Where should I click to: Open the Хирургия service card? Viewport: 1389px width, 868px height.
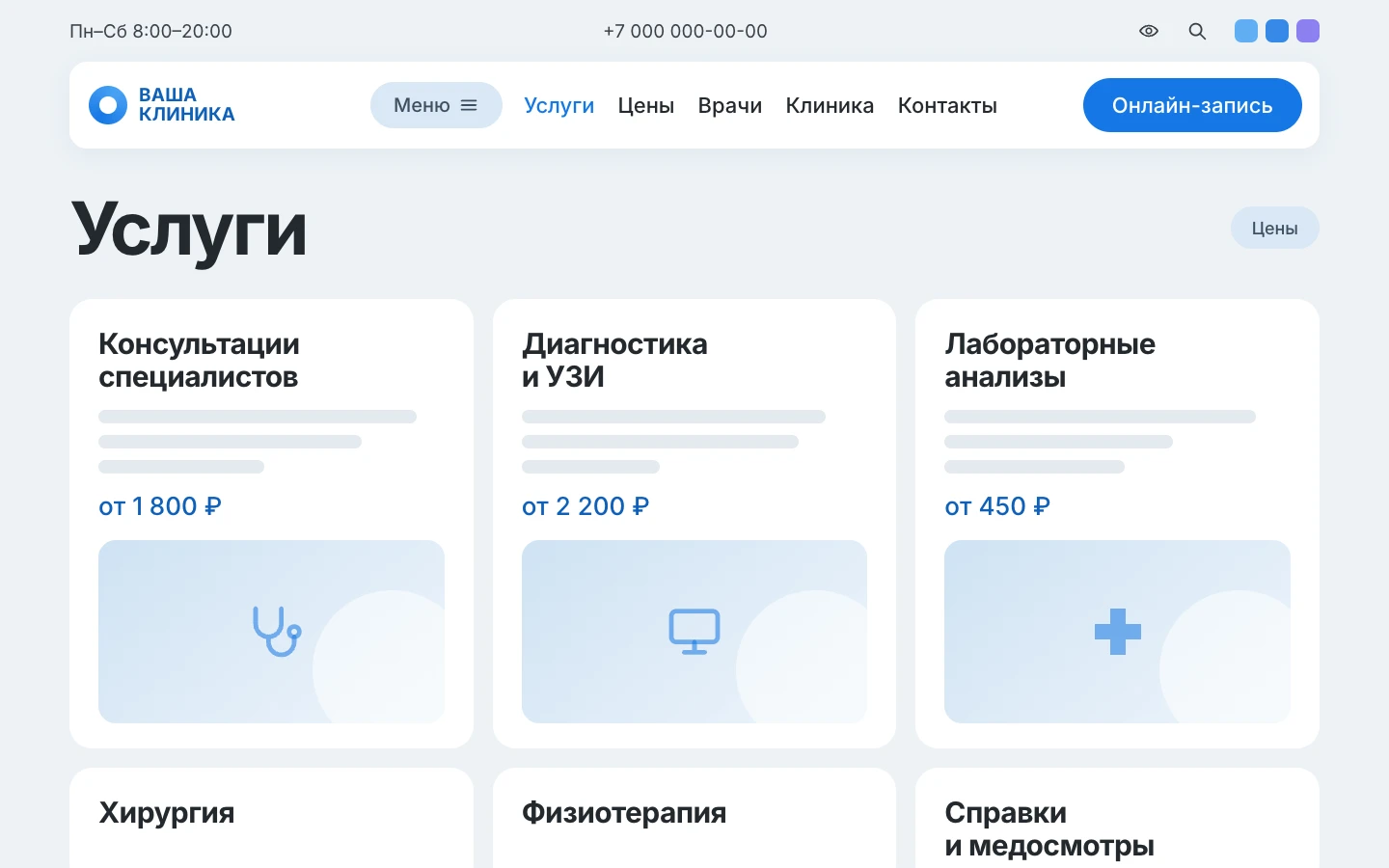(271, 818)
